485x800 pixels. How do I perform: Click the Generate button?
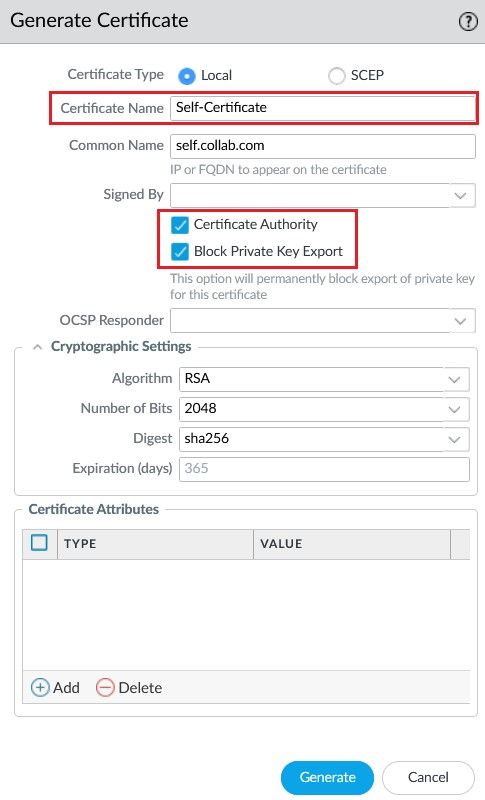[x=327, y=777]
